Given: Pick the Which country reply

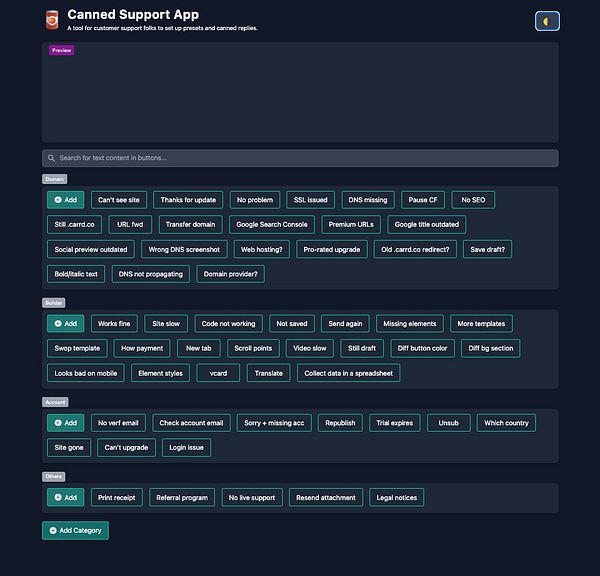Looking at the screenshot, I should pos(506,423).
